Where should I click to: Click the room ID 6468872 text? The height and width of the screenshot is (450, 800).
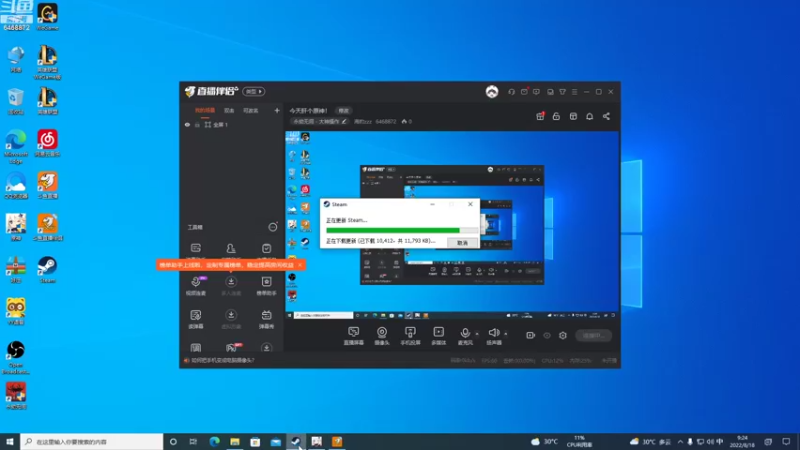(386, 121)
